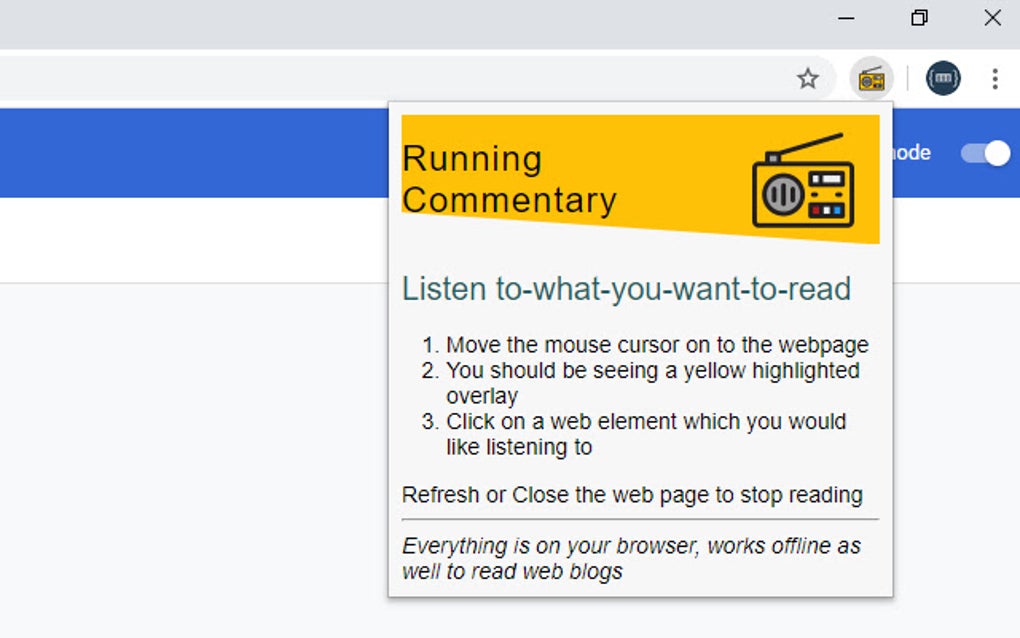Open the Chrome profile avatar menu
The height and width of the screenshot is (638, 1020).
(942, 78)
